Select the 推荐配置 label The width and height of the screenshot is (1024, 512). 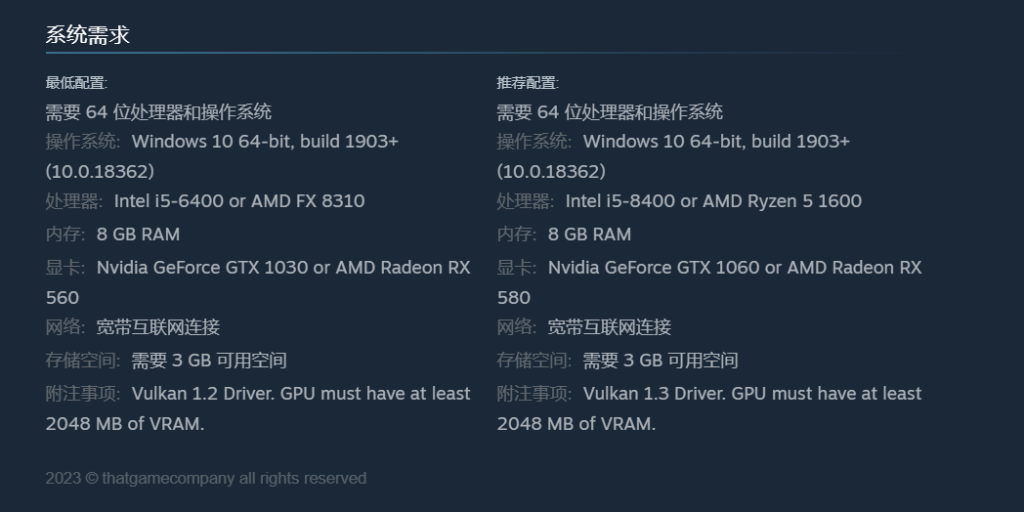tap(528, 83)
